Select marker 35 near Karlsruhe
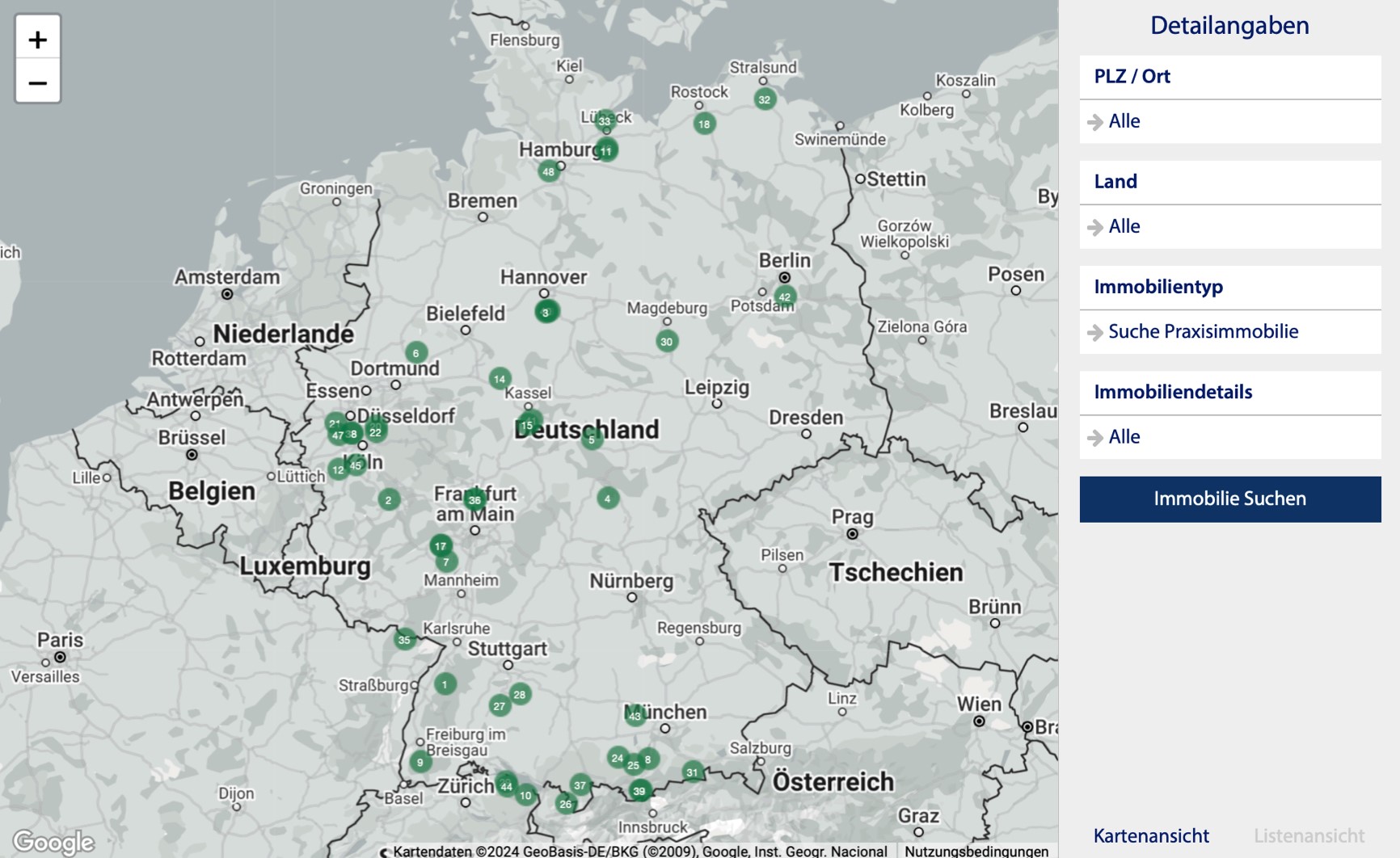The width and height of the screenshot is (1400, 858). pyautogui.click(x=403, y=639)
